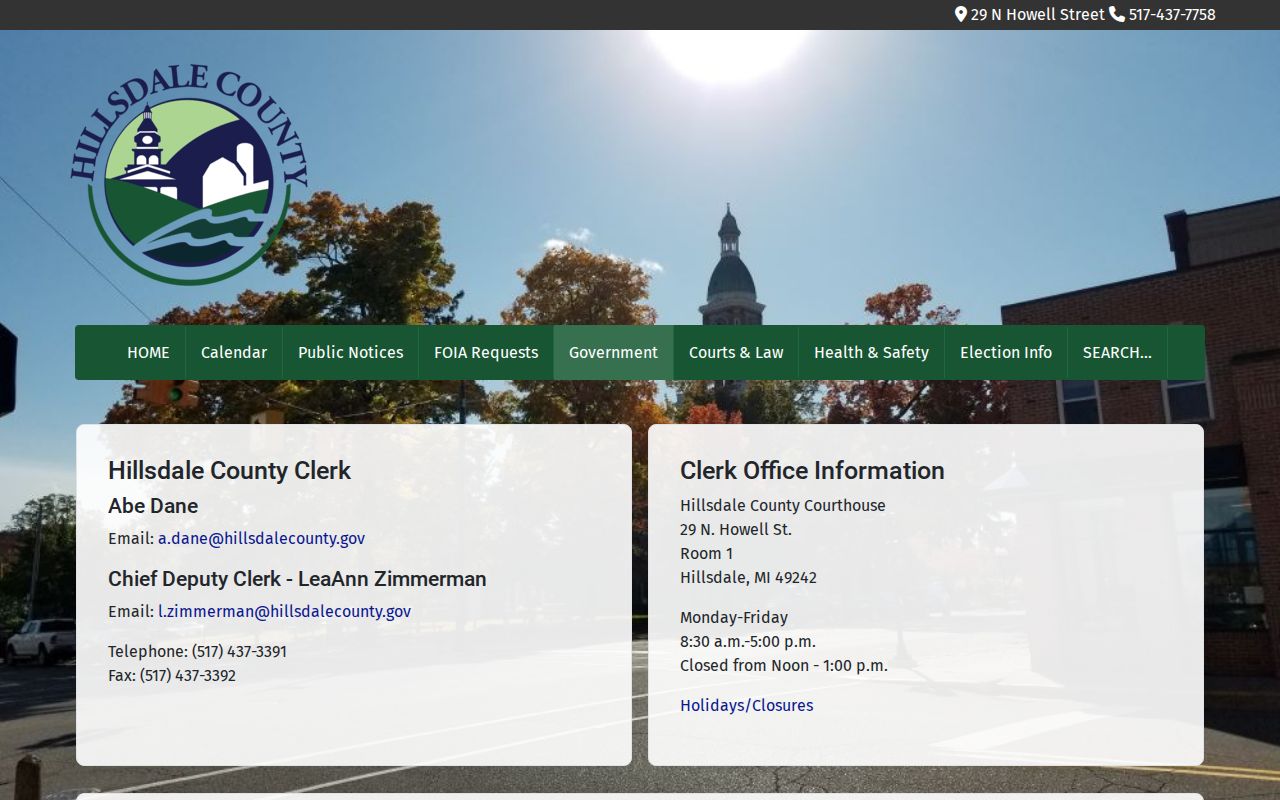Click Fax: (517) 437-3392
The height and width of the screenshot is (800, 1280).
pos(172,675)
